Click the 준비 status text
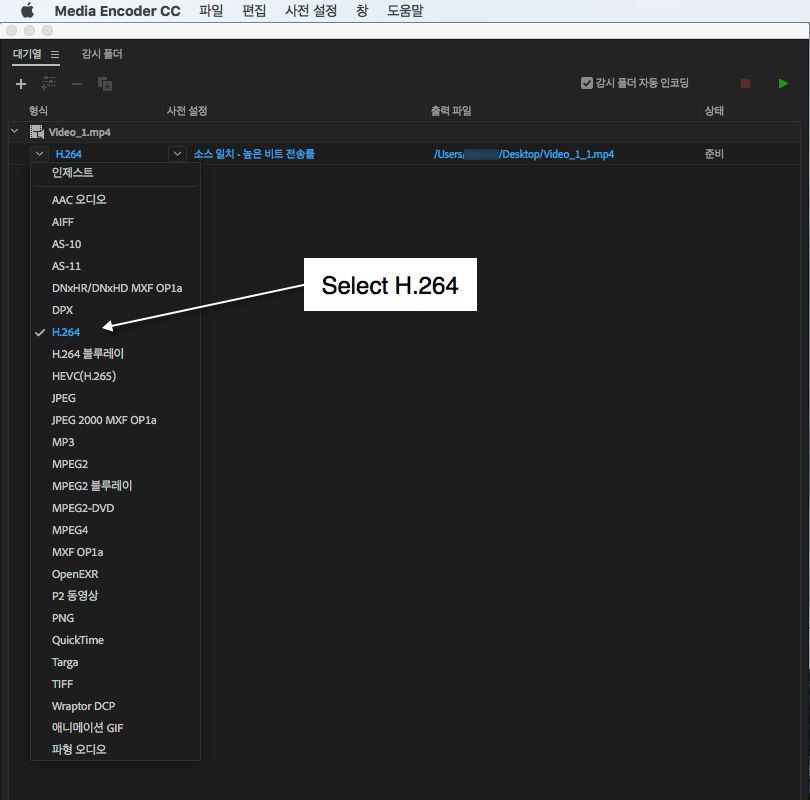Screen dimensions: 810x800 [714, 154]
